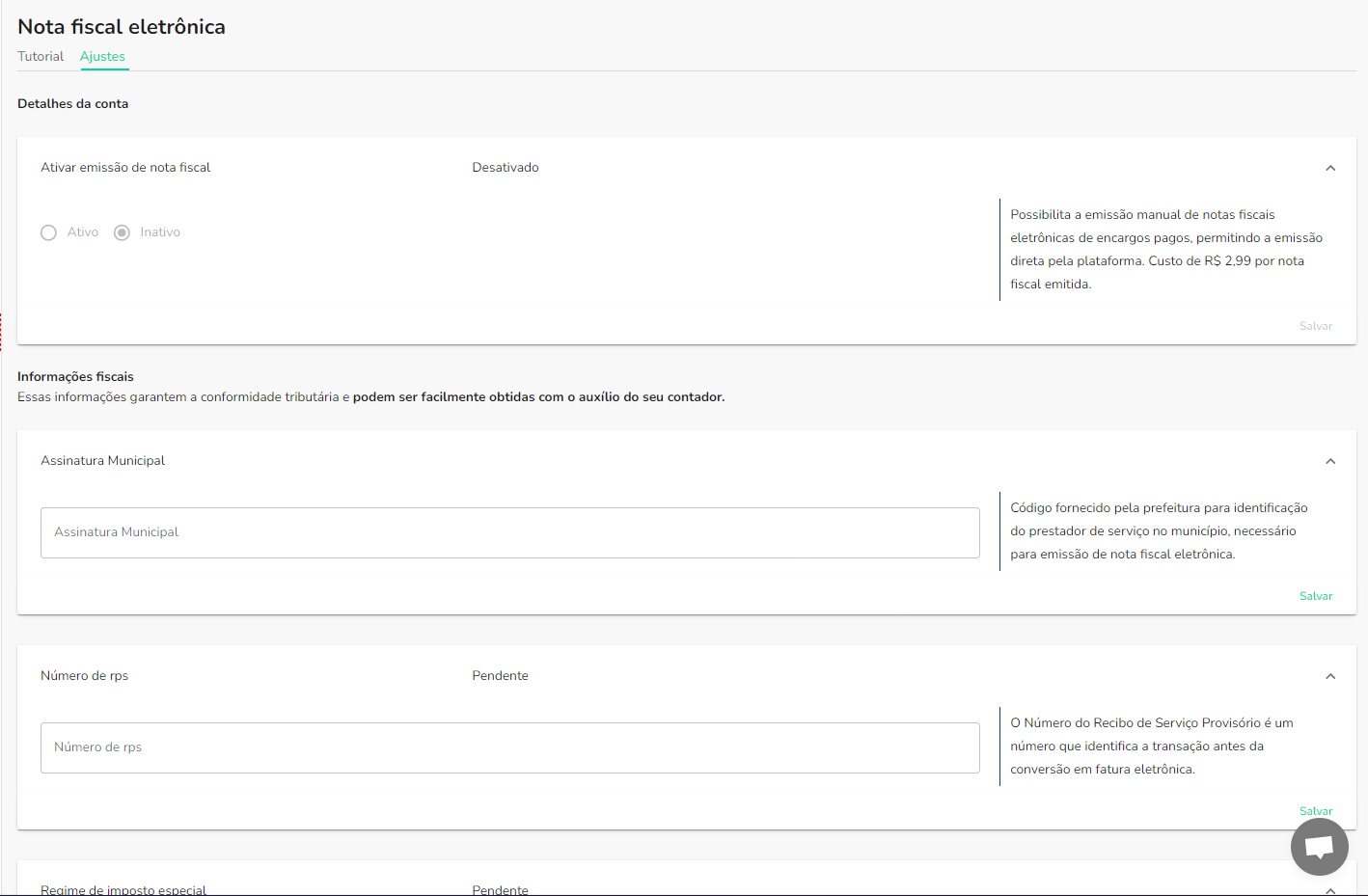Select the Inativo radio button

(x=122, y=232)
